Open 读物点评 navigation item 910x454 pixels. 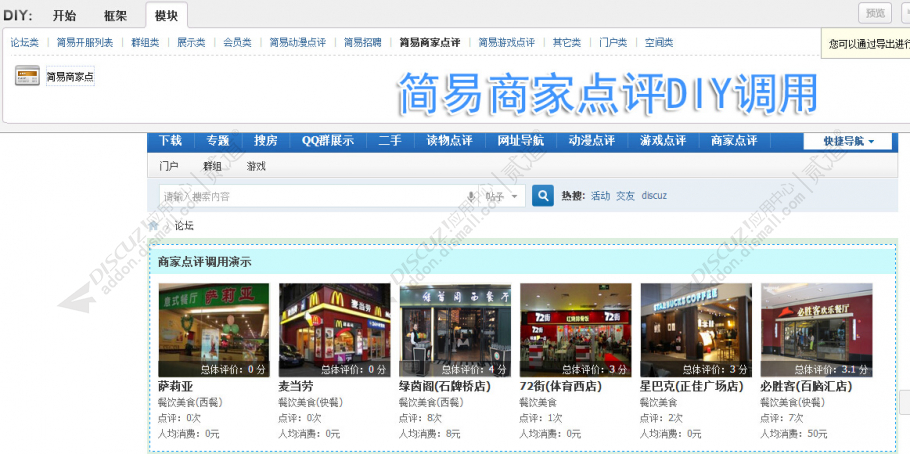[x=450, y=140]
